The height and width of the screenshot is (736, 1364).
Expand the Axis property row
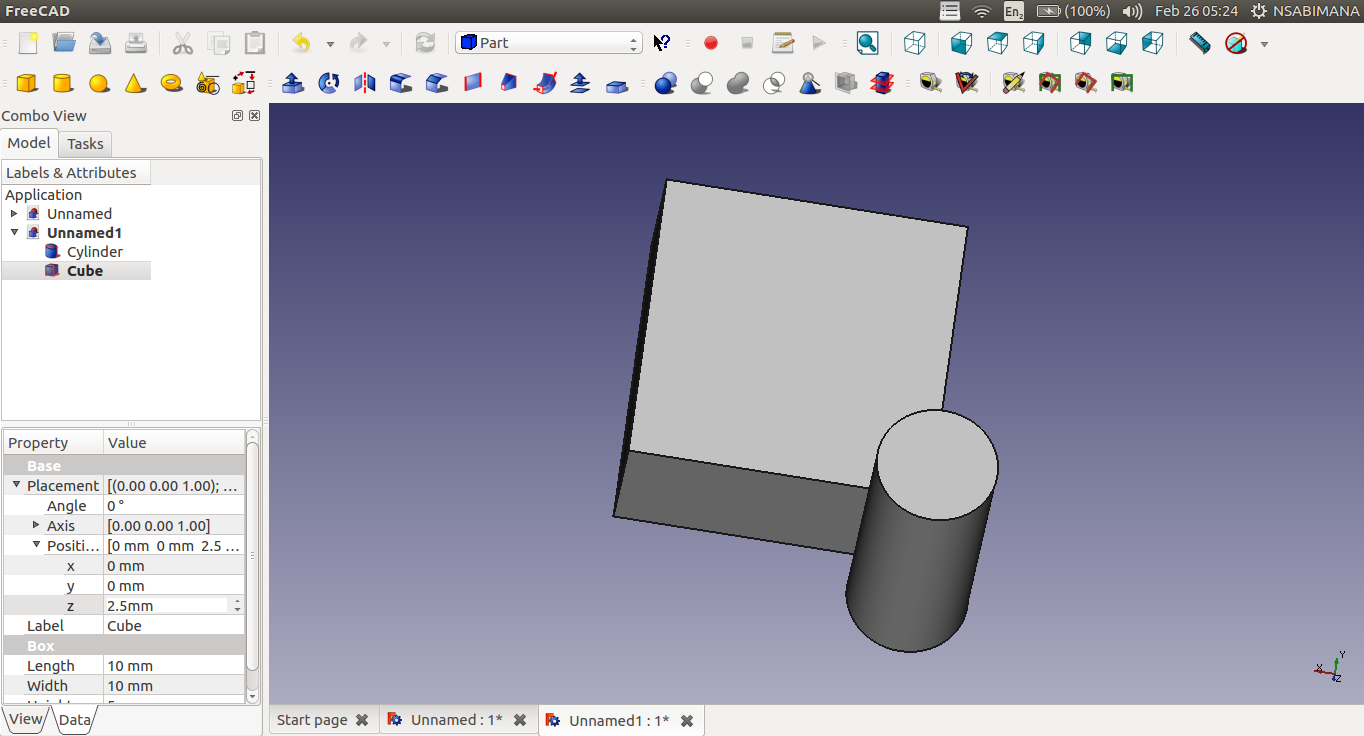point(36,525)
